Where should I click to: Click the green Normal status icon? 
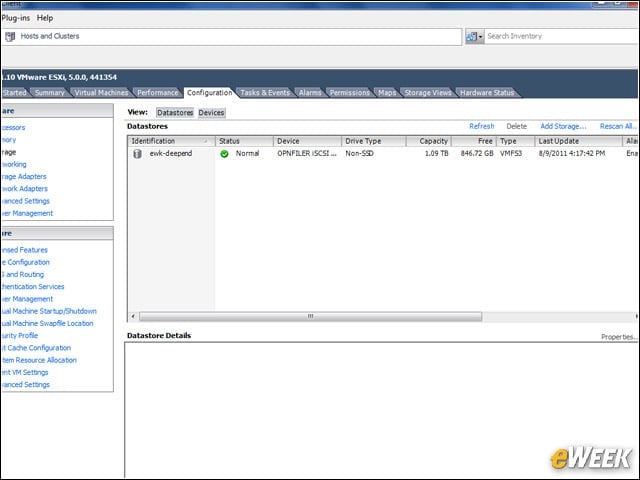coord(224,154)
